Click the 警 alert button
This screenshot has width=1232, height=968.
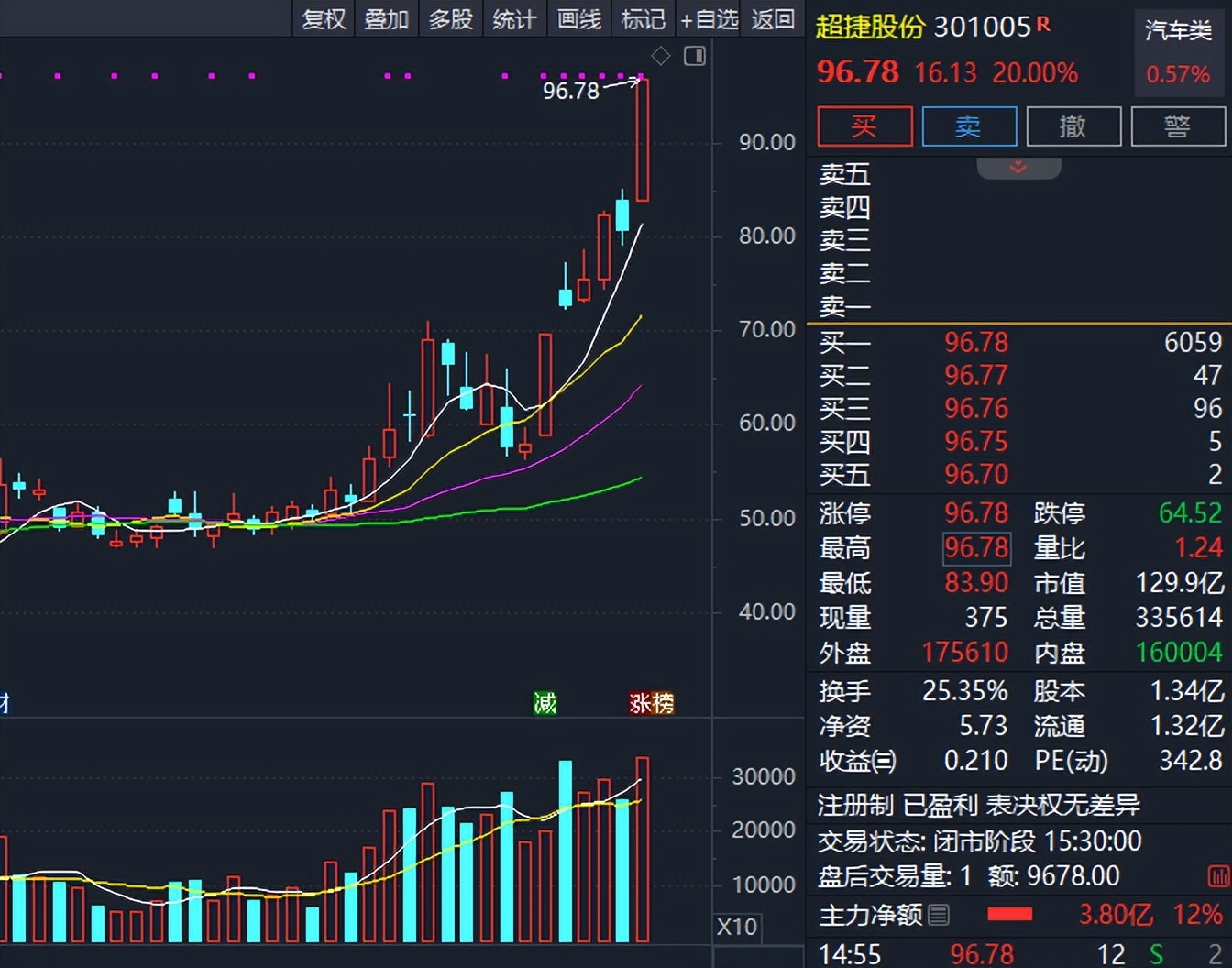(x=1177, y=126)
